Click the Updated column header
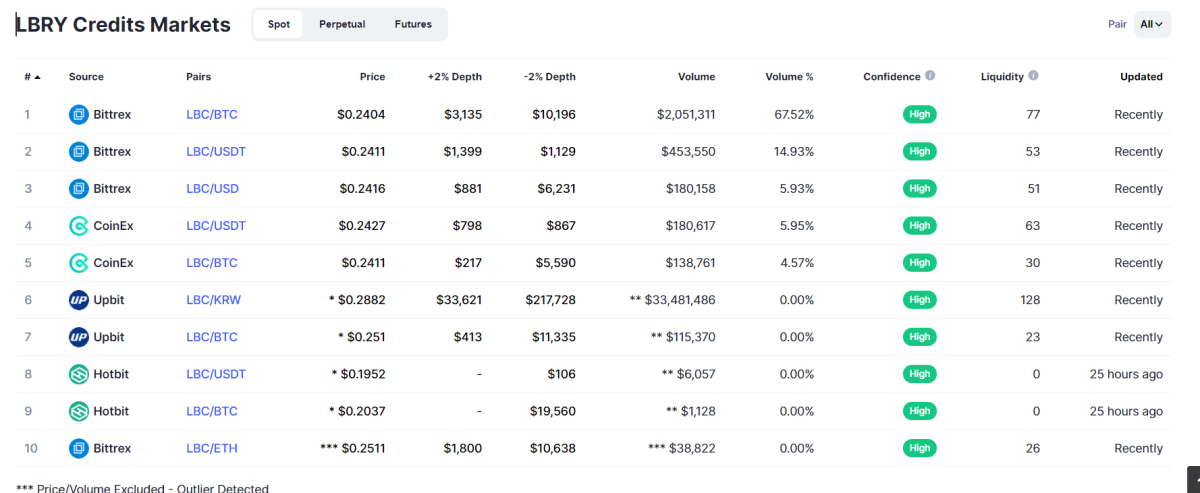Viewport: 1200px width, 493px height. pos(1141,77)
